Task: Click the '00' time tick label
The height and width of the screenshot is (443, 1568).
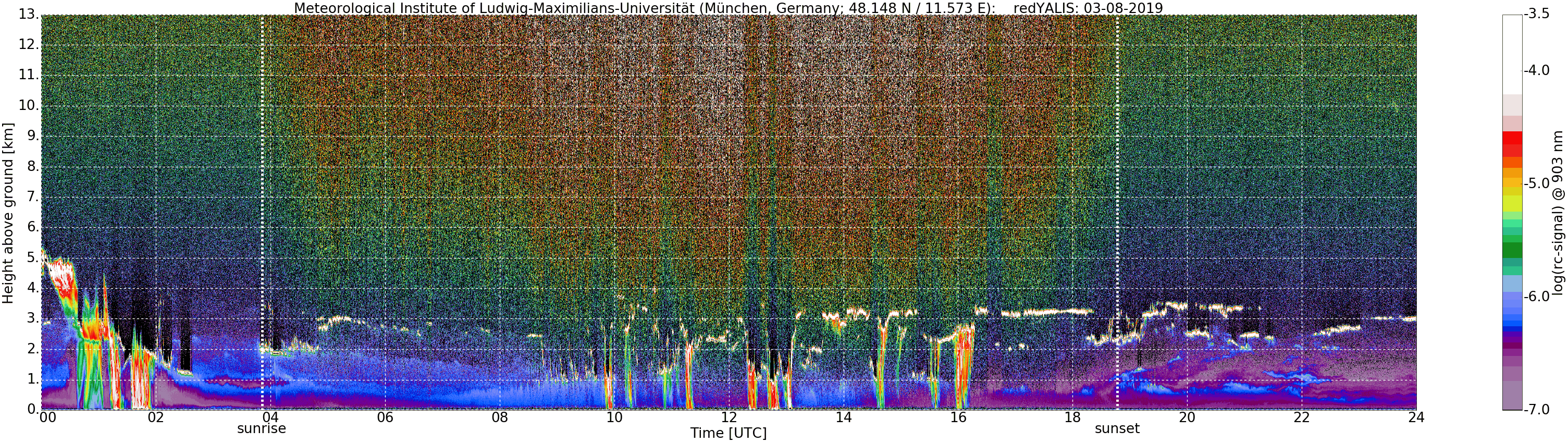Action: 47,417
